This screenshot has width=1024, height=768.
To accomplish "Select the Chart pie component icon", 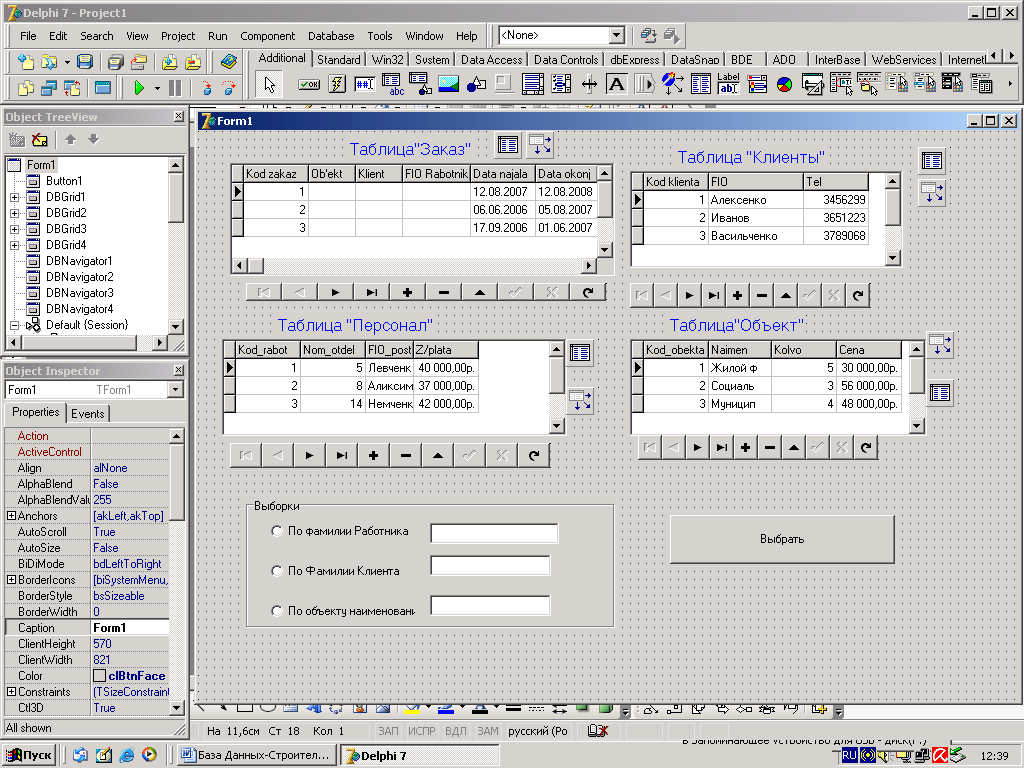I will 784,84.
